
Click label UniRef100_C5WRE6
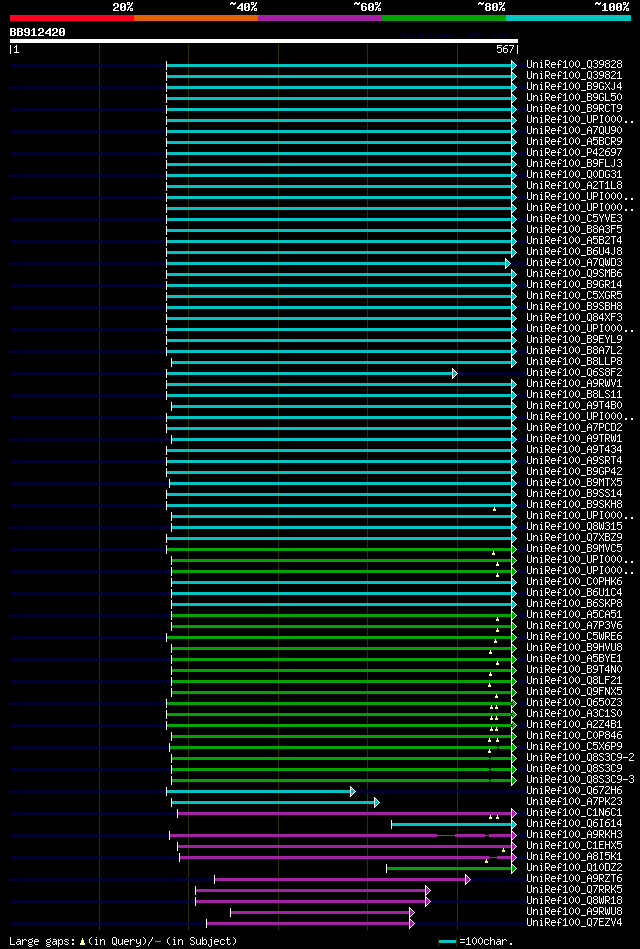(574, 637)
